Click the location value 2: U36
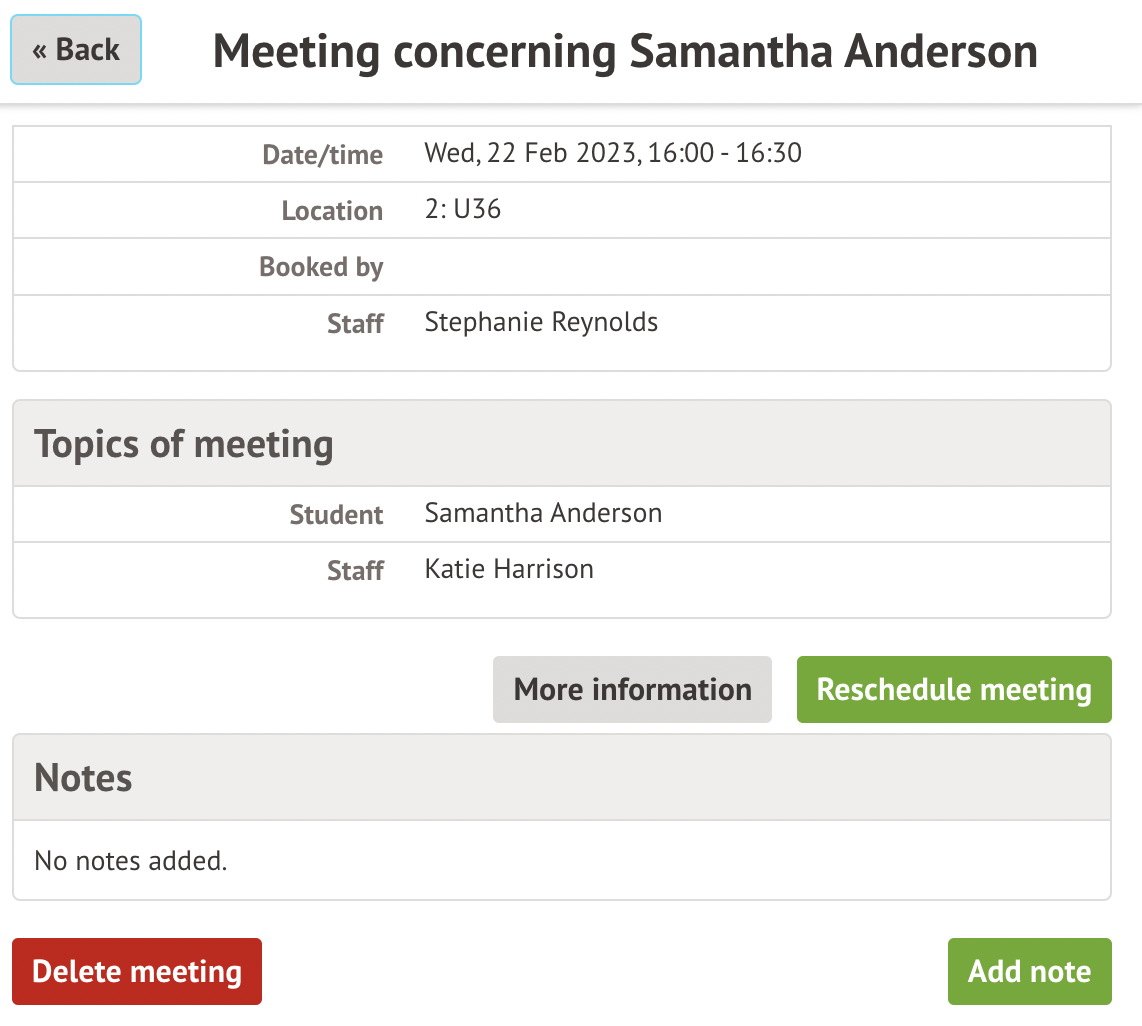This screenshot has width=1142, height=1026. pyautogui.click(x=463, y=210)
